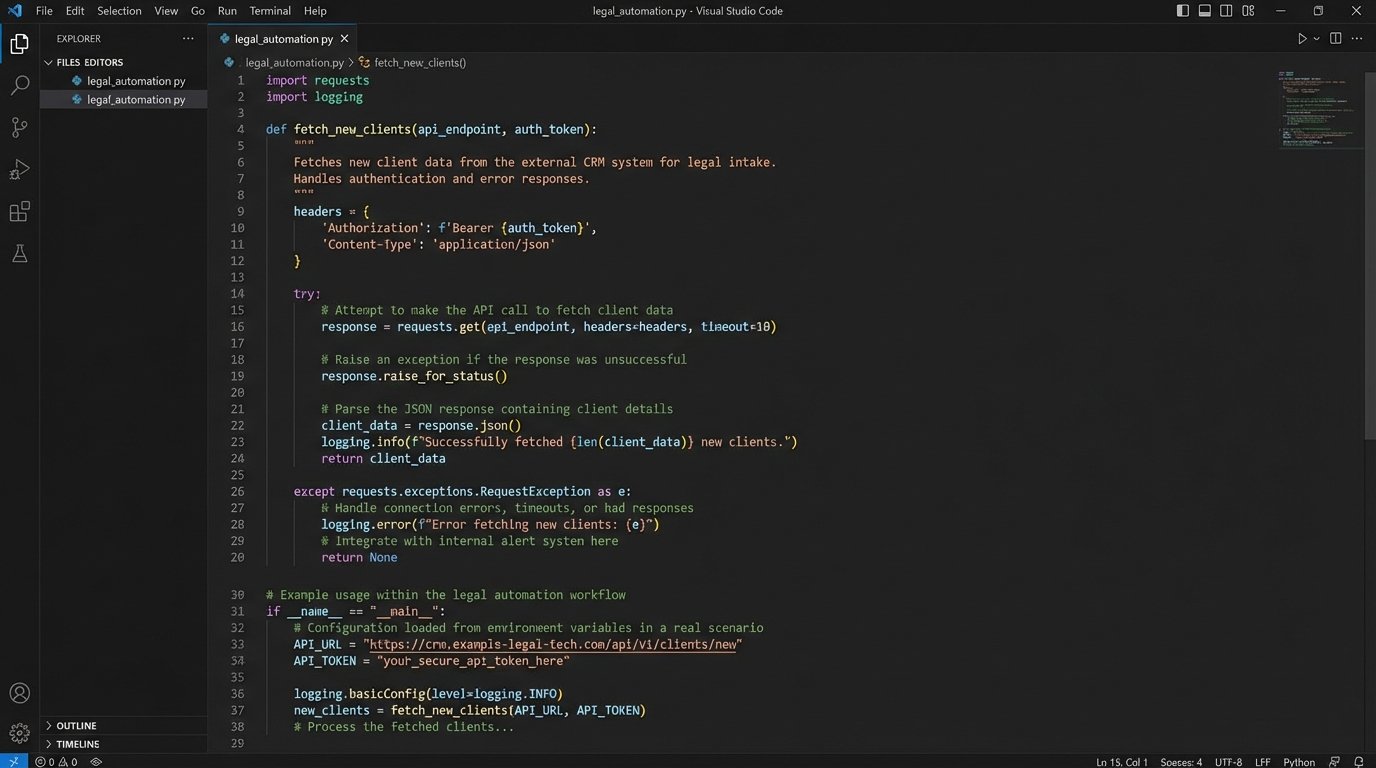Open the Run and Debug view

[x=19, y=170]
